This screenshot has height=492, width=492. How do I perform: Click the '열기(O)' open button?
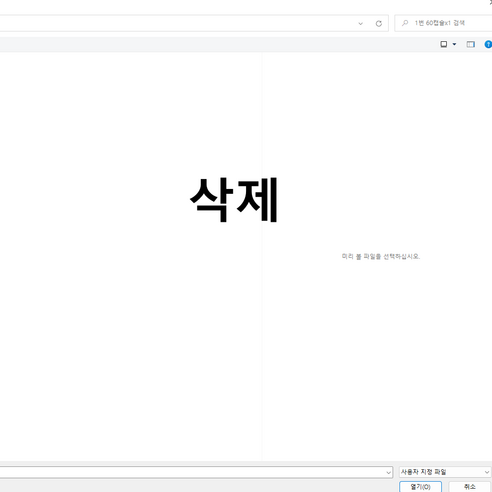(421, 487)
